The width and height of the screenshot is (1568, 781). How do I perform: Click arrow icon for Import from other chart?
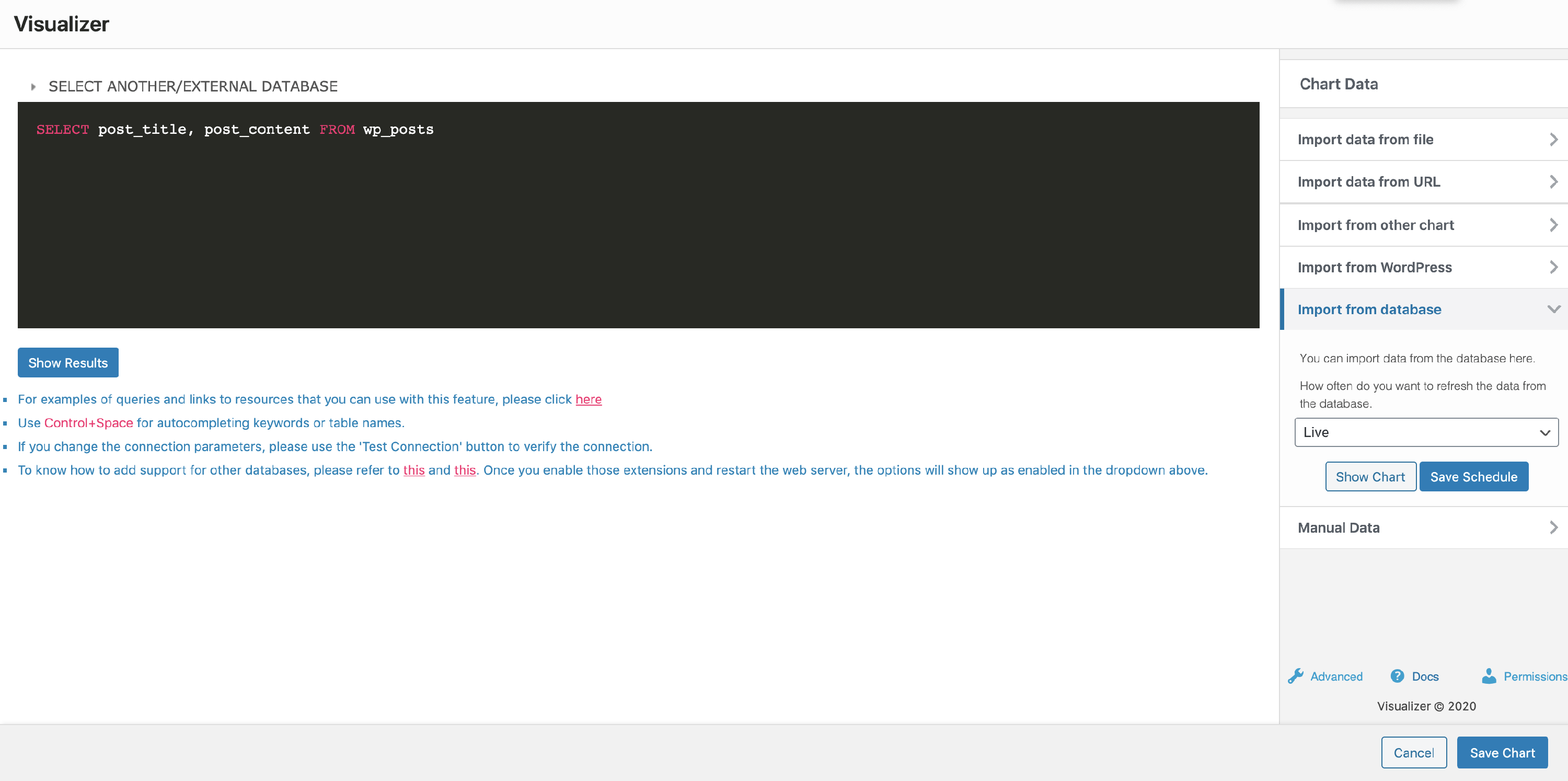pos(1553,225)
